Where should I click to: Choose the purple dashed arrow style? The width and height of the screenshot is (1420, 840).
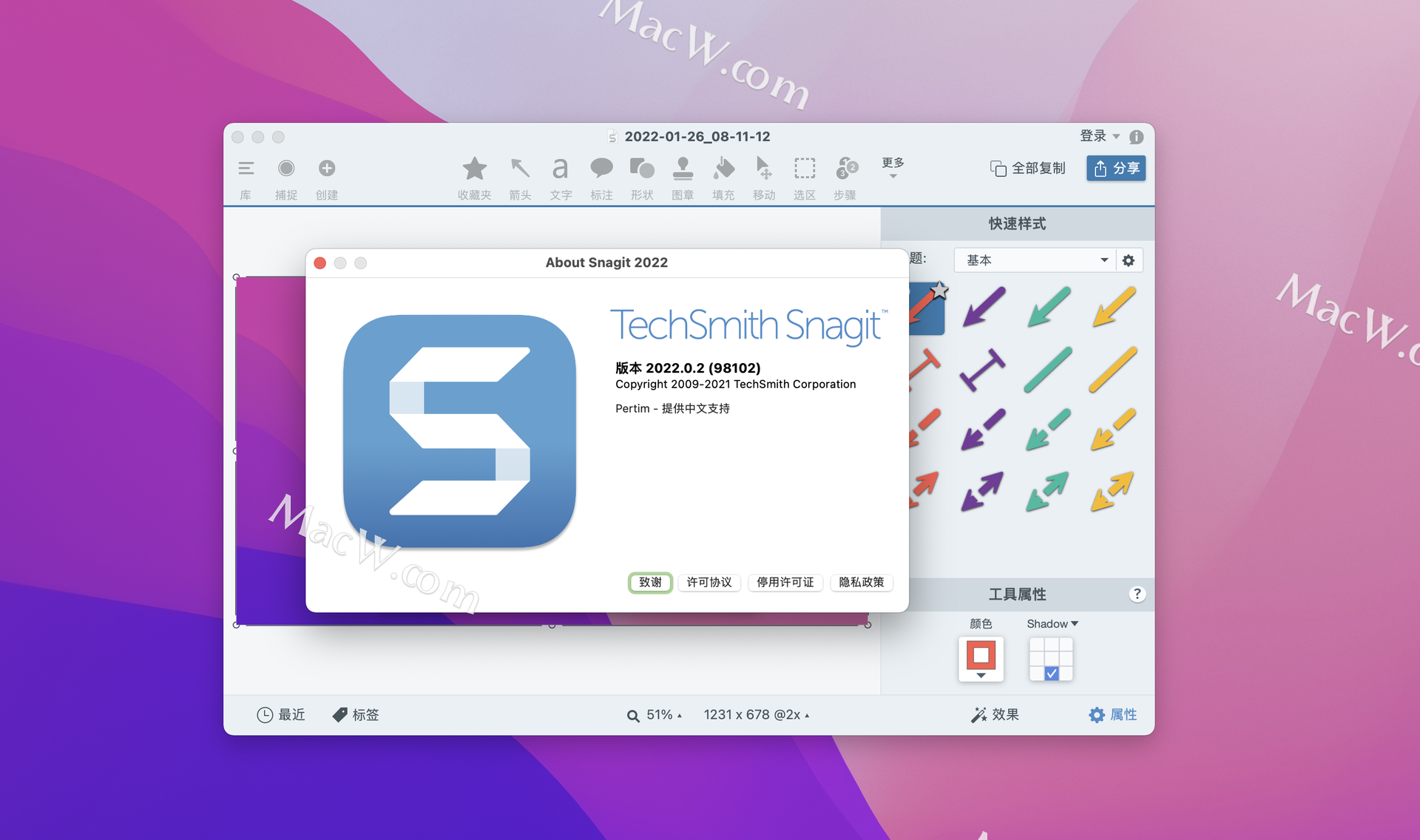coord(984,430)
